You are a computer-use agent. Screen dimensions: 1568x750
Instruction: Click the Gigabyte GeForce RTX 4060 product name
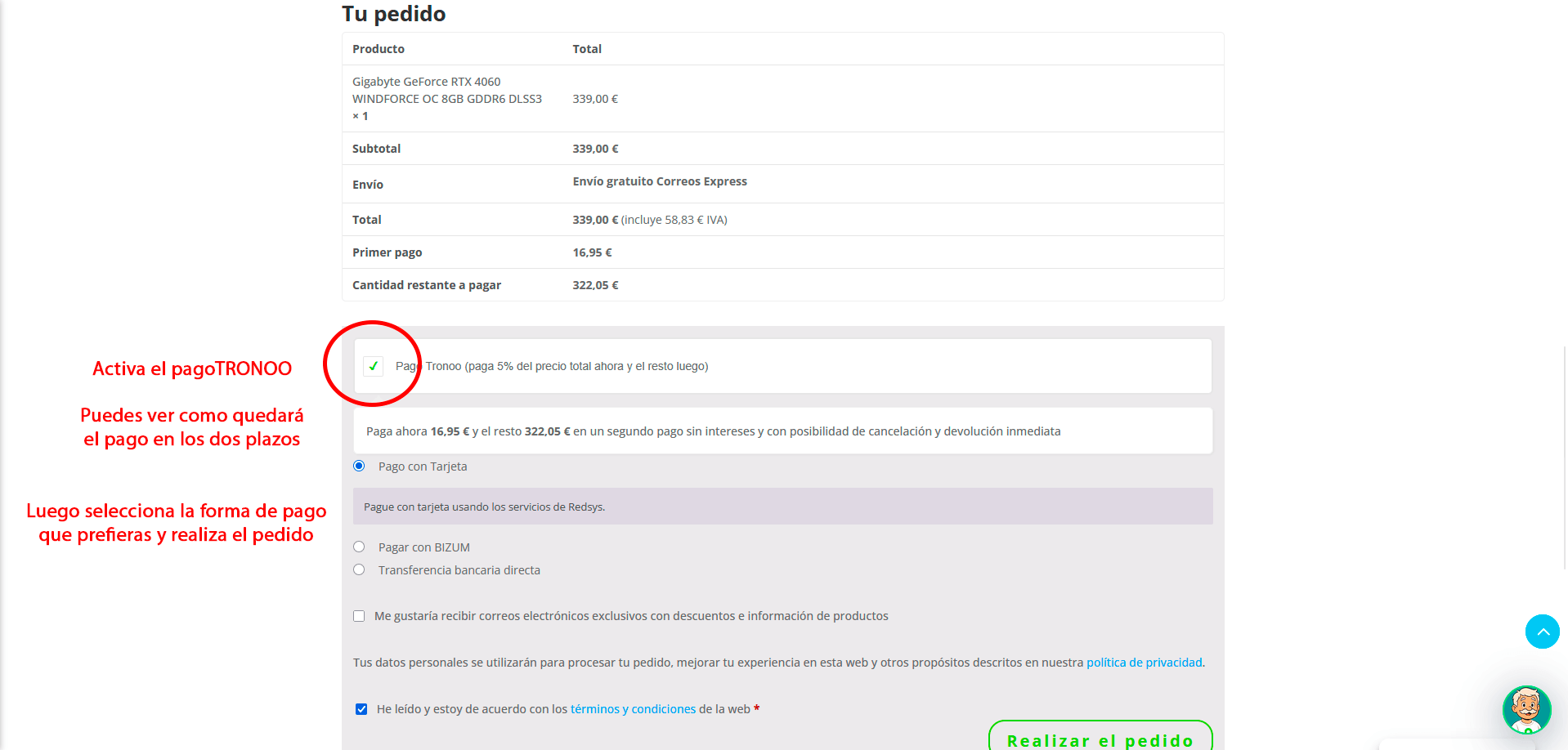[446, 90]
